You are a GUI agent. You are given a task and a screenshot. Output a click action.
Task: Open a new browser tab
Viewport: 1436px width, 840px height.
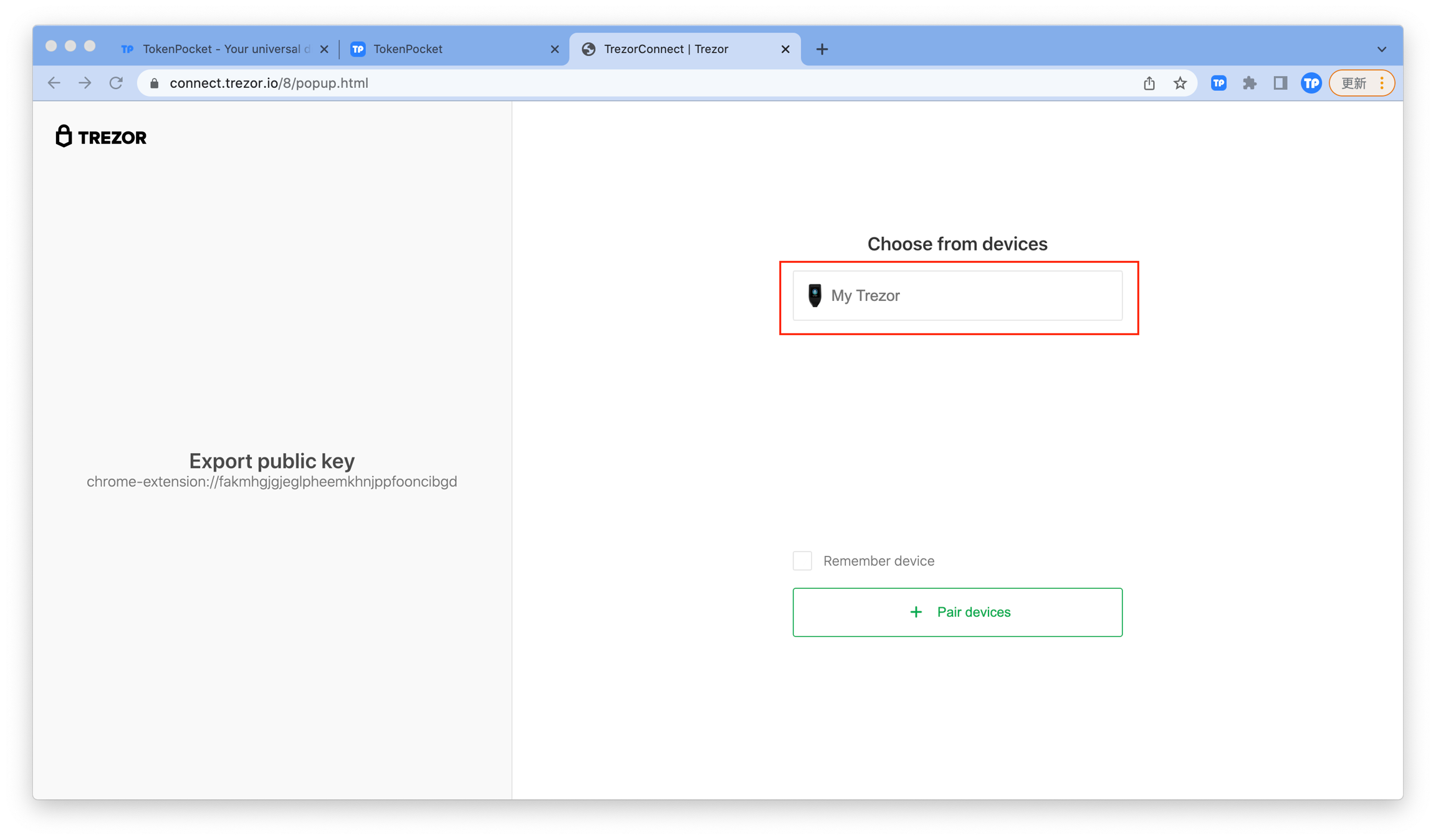pyautogui.click(x=821, y=49)
